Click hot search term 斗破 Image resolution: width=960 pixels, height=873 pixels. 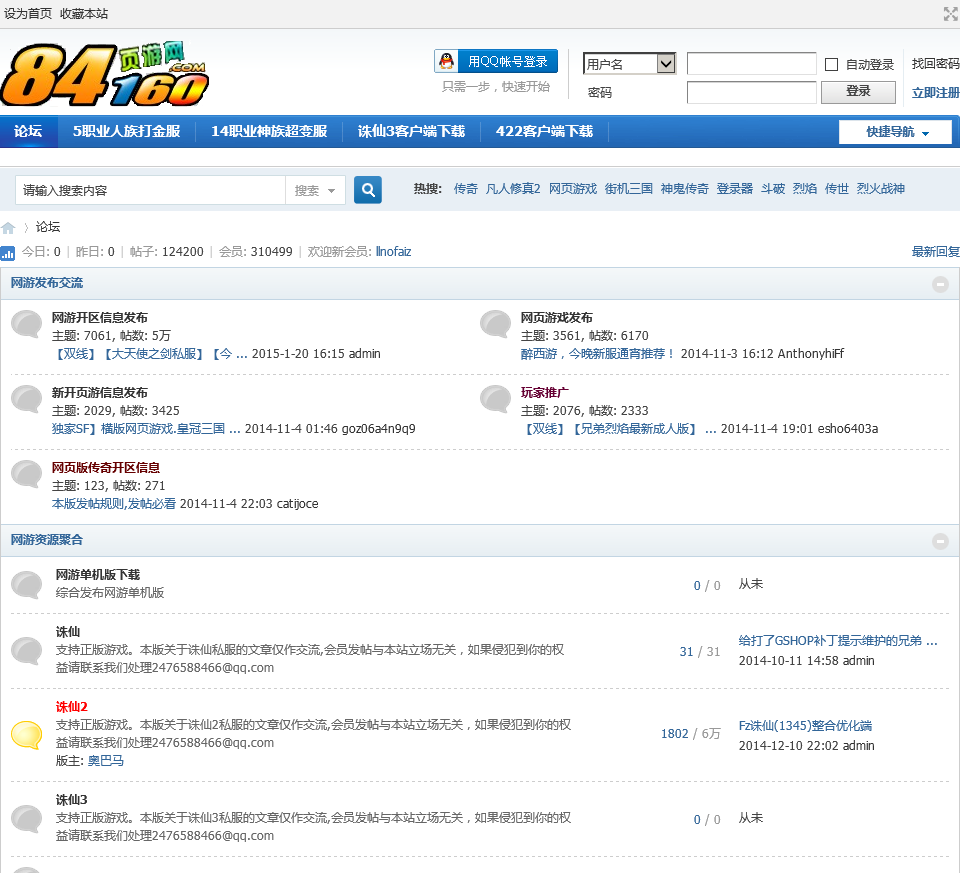(x=773, y=189)
